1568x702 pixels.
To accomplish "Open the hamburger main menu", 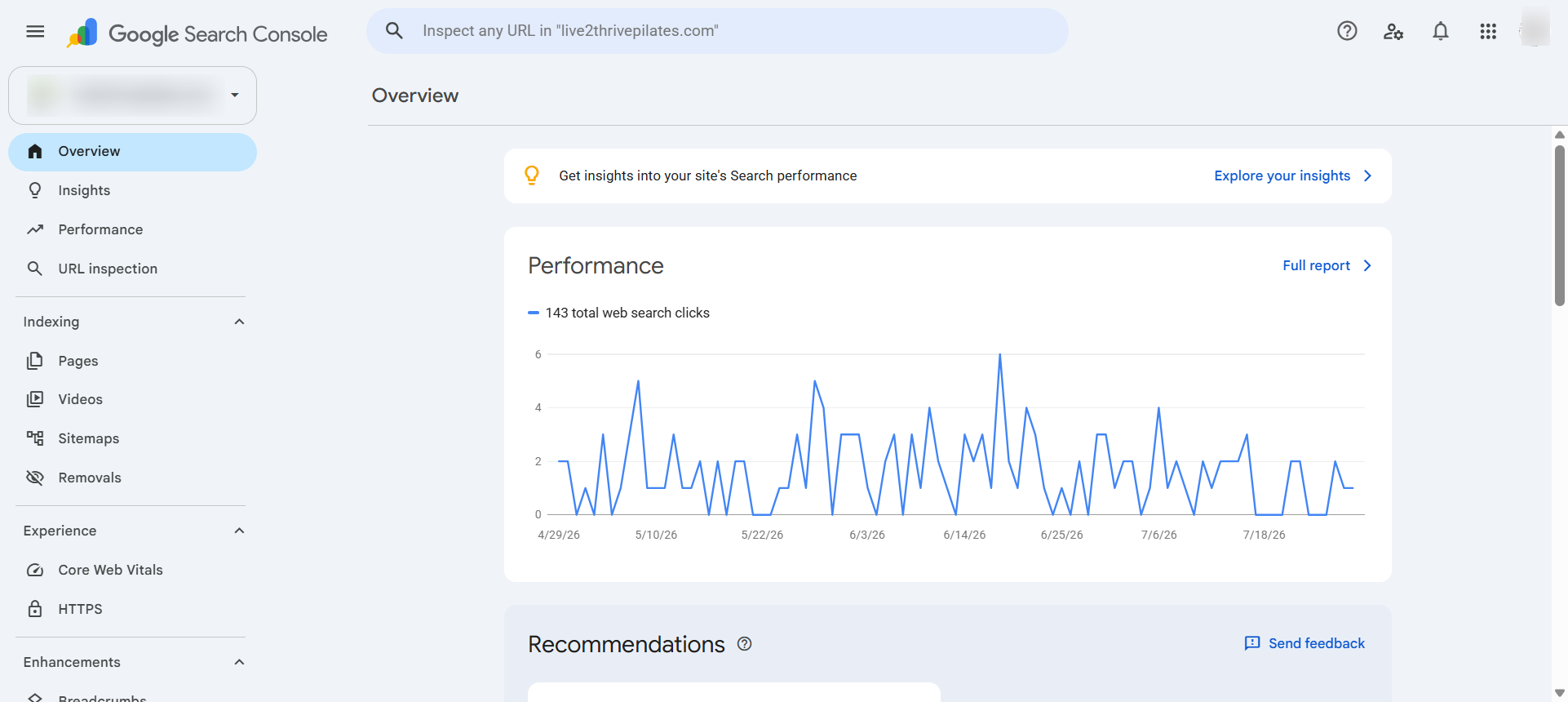I will (x=35, y=32).
